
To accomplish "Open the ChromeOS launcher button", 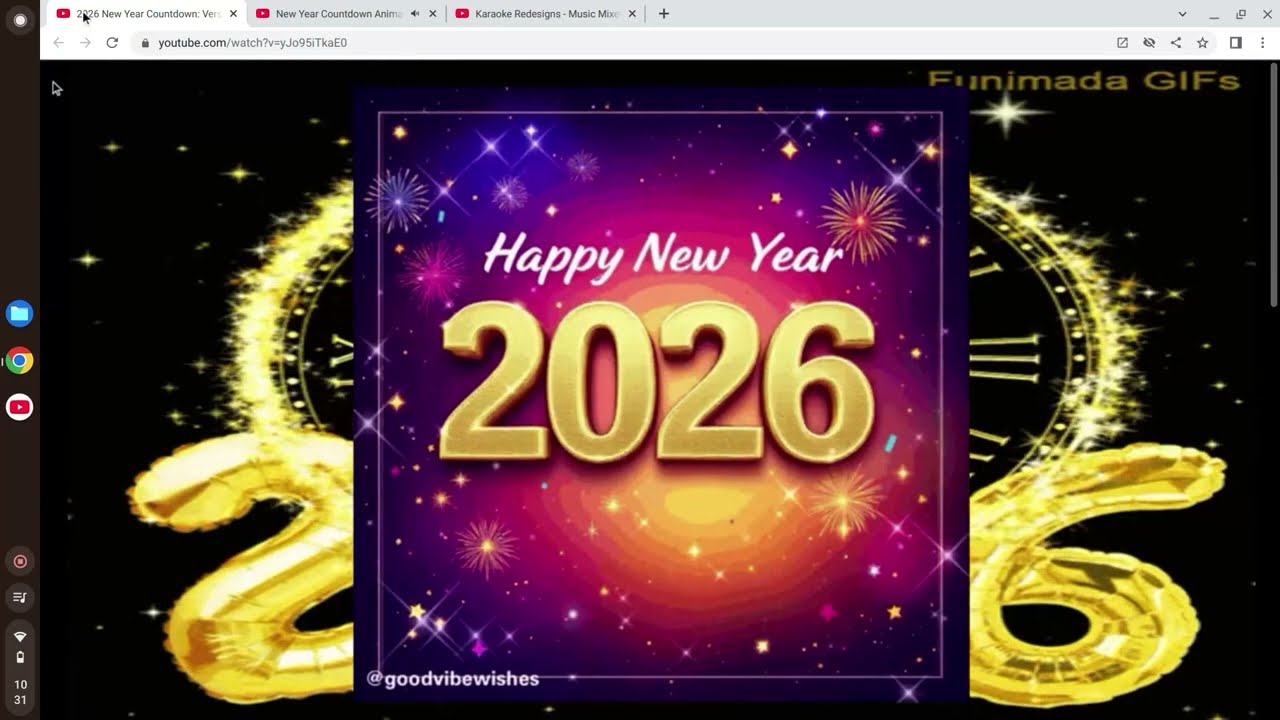I will coord(19,20).
